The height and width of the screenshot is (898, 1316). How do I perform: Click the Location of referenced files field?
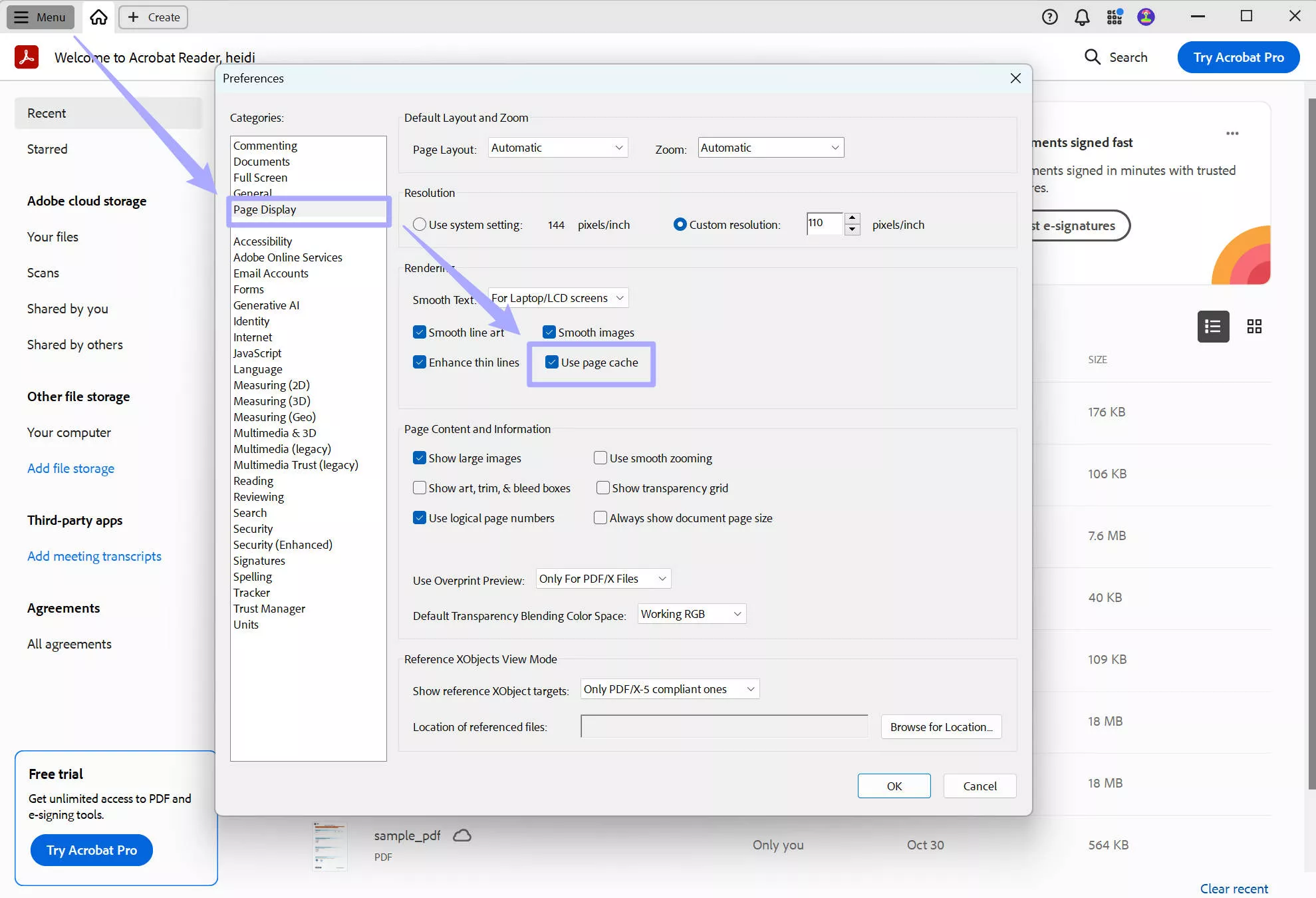[x=724, y=726]
